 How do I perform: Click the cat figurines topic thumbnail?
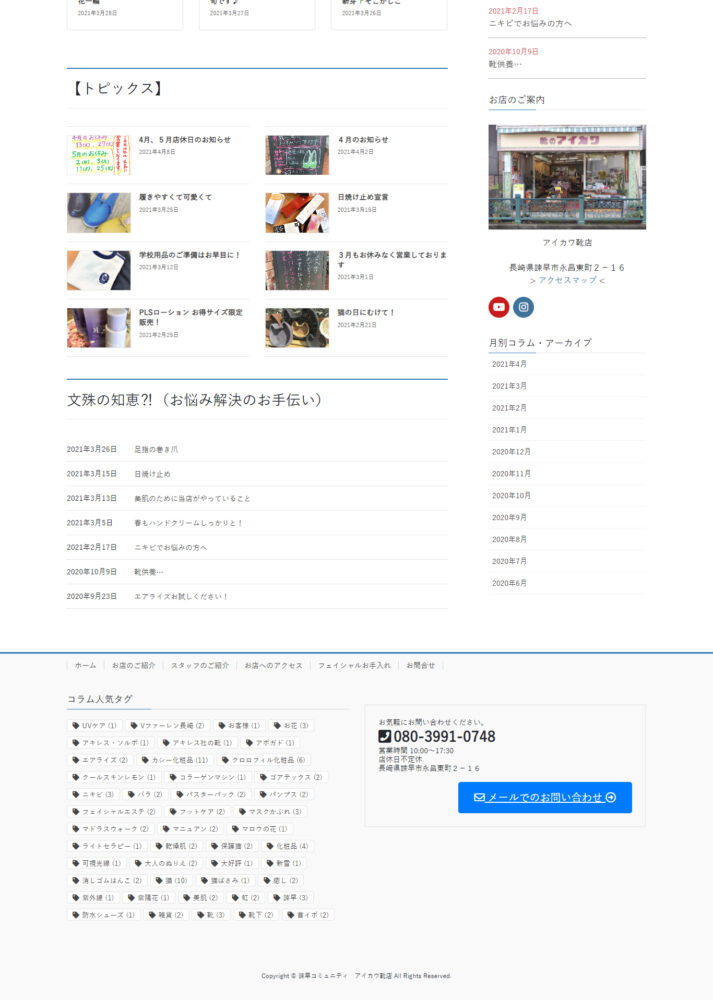(297, 328)
